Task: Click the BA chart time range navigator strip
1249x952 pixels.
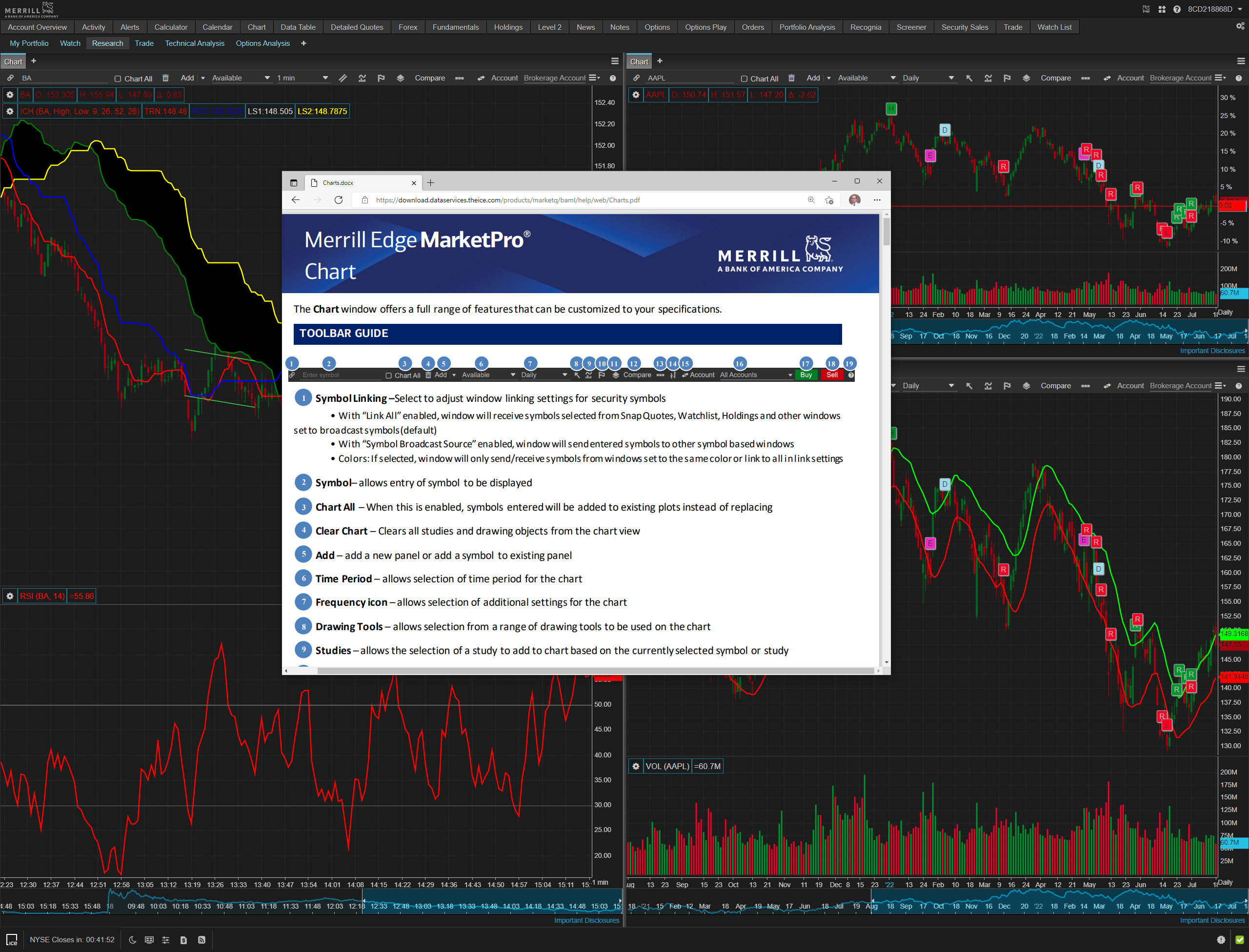Action: pyautogui.click(x=311, y=901)
